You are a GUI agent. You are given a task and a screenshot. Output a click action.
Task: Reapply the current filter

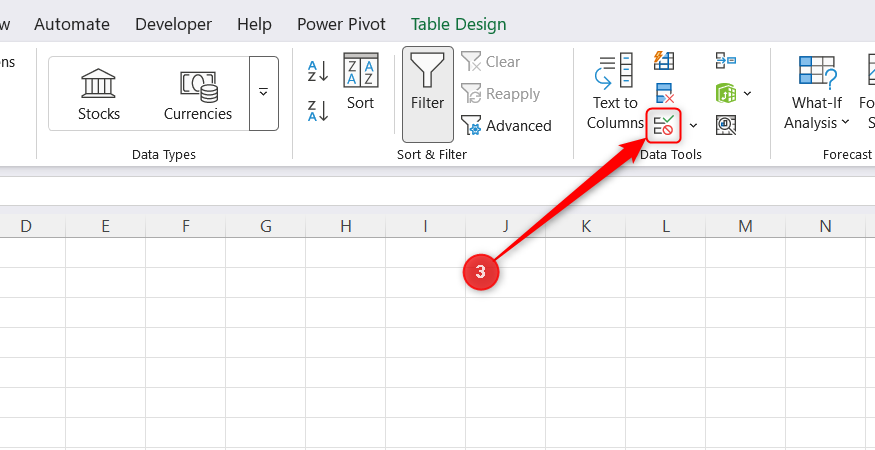(x=500, y=94)
